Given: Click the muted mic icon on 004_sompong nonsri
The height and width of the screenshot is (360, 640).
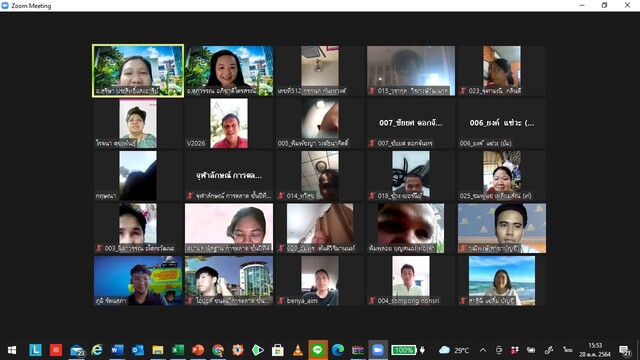Looking at the screenshot, I should pos(372,301).
